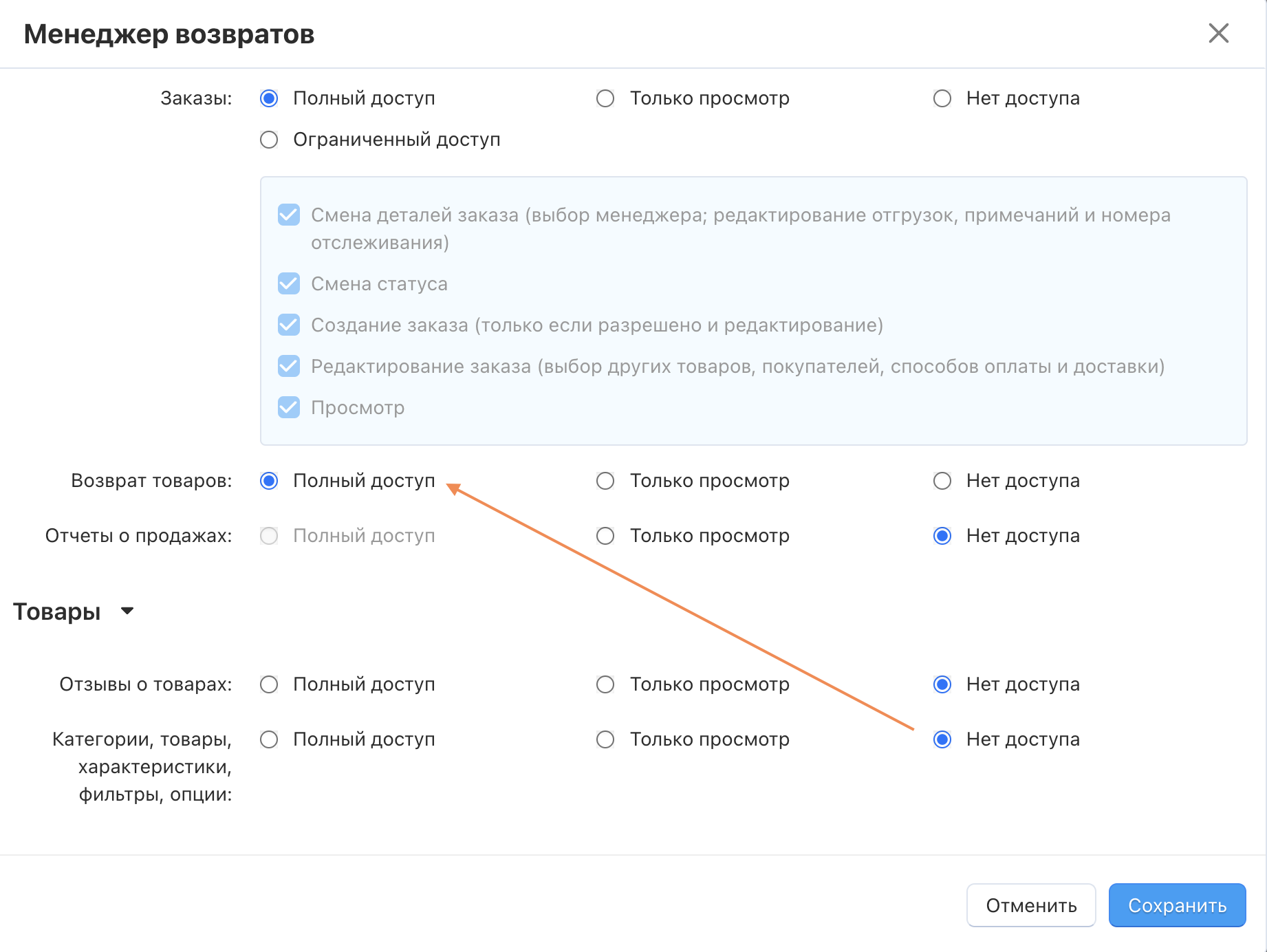The width and height of the screenshot is (1267, 952).
Task: Select Полный доступ for Отзывы о товарах
Action: coord(269,684)
